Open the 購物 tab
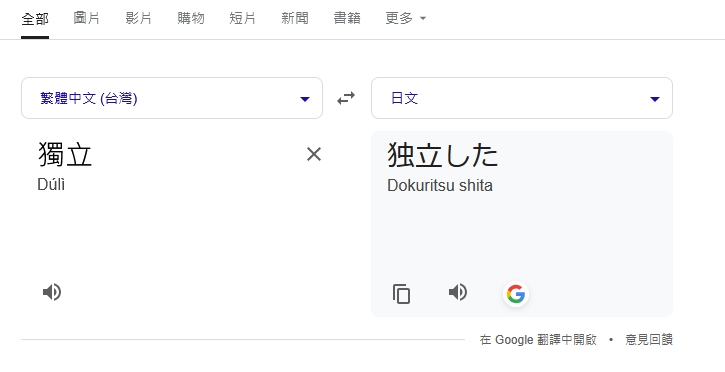Image resolution: width=725 pixels, height=372 pixels. pos(190,18)
